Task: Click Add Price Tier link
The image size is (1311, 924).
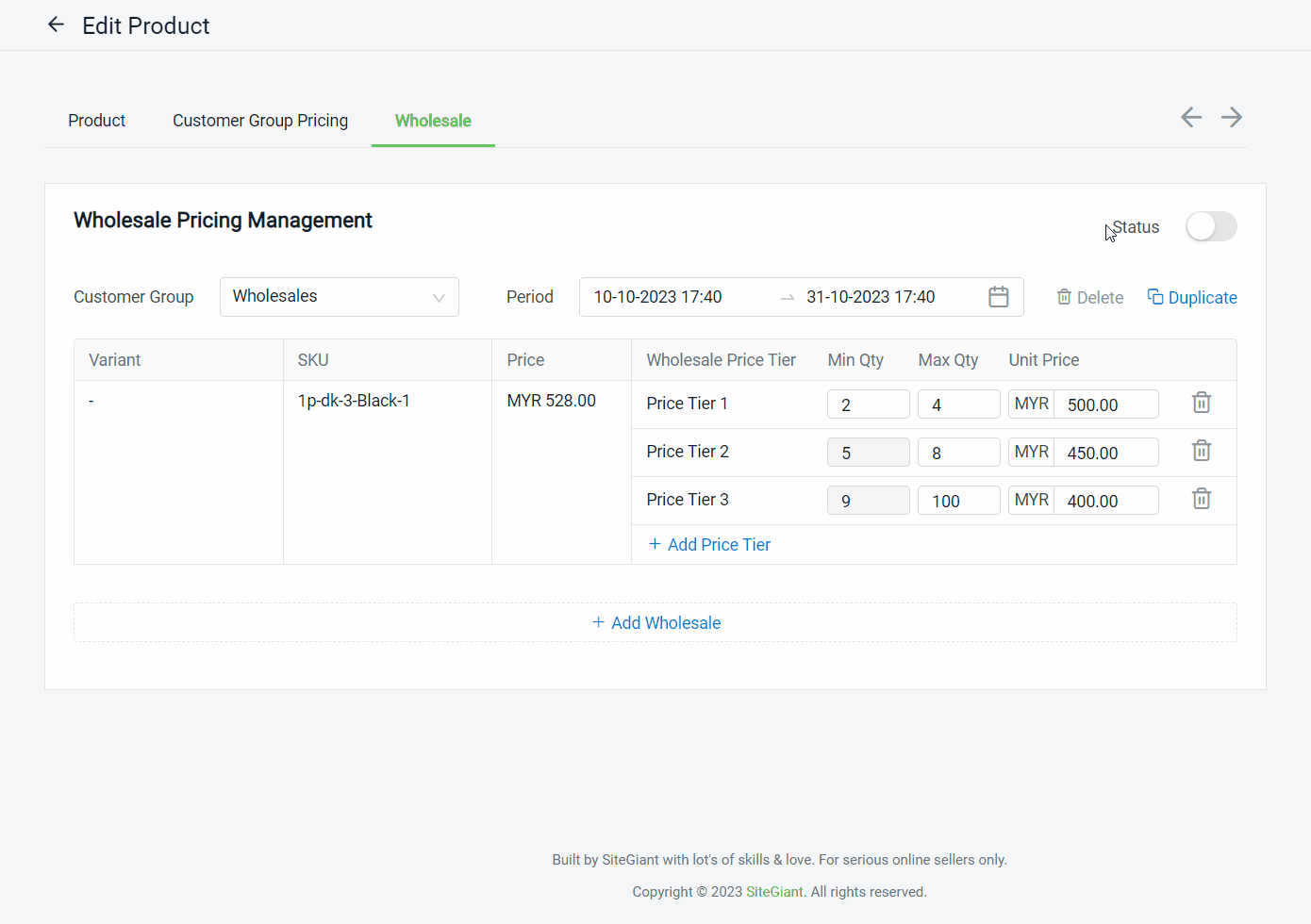Action: click(710, 545)
